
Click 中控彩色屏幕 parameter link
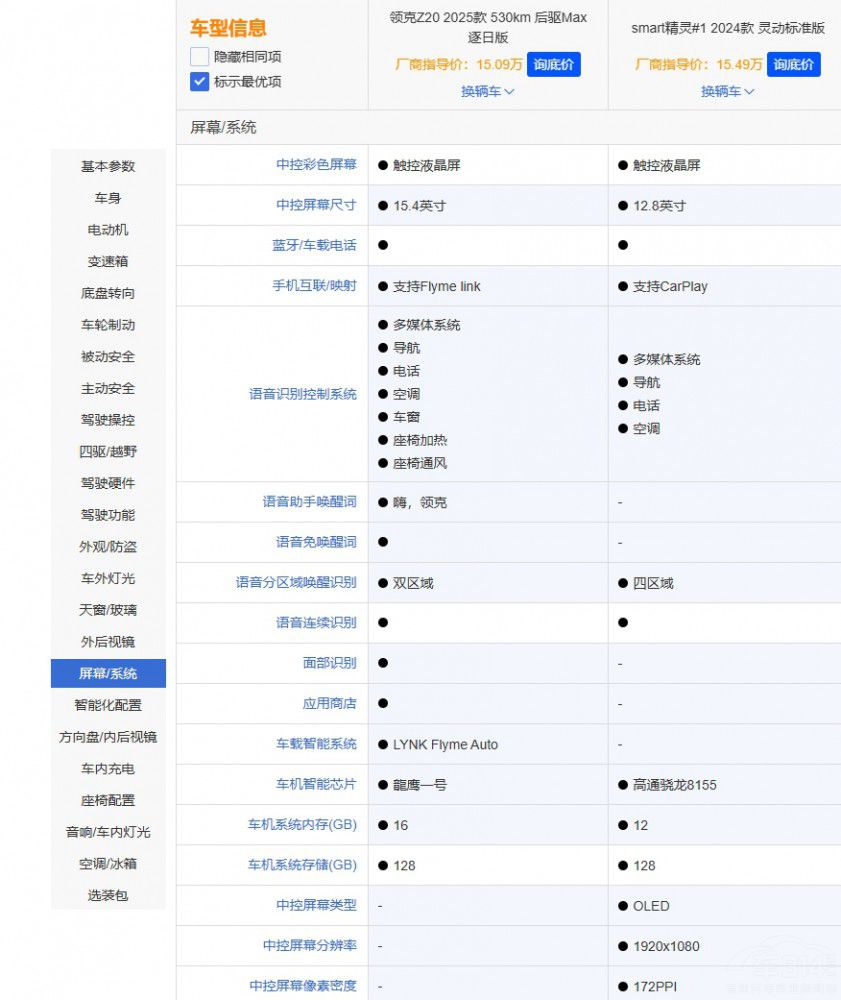(316, 165)
